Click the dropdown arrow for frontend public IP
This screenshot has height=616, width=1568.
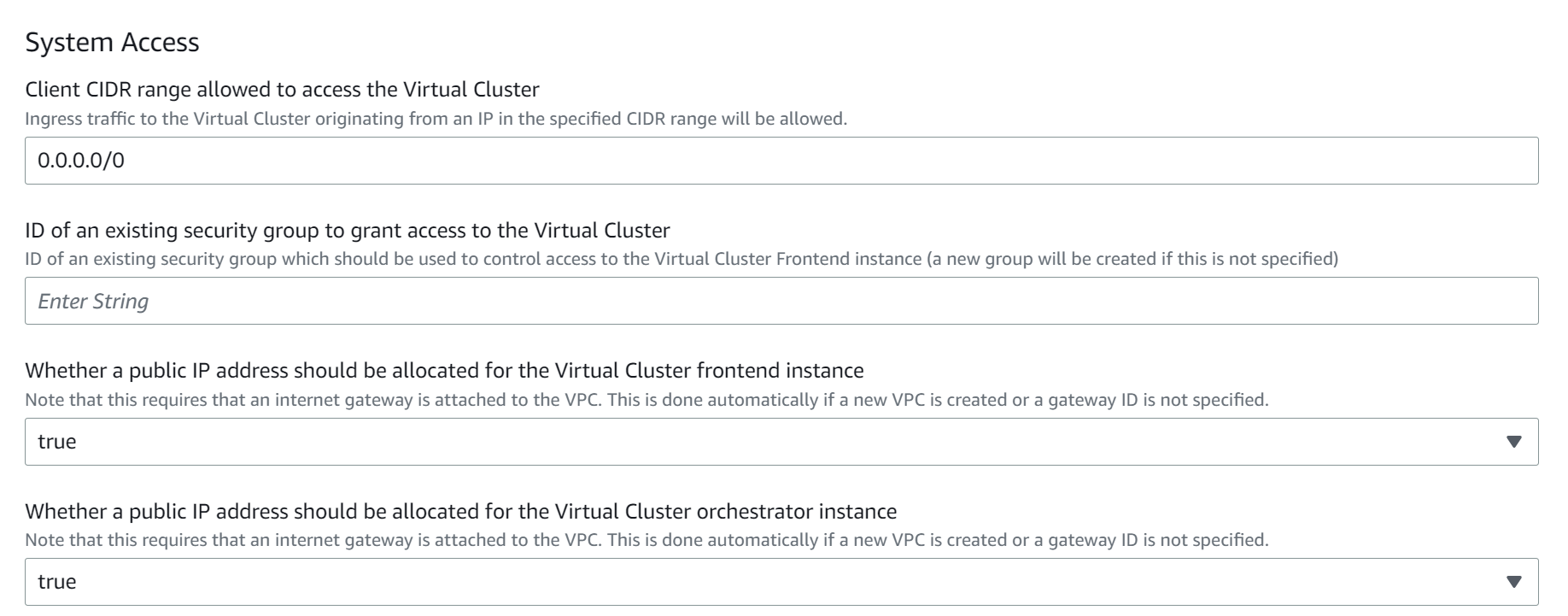[1514, 442]
